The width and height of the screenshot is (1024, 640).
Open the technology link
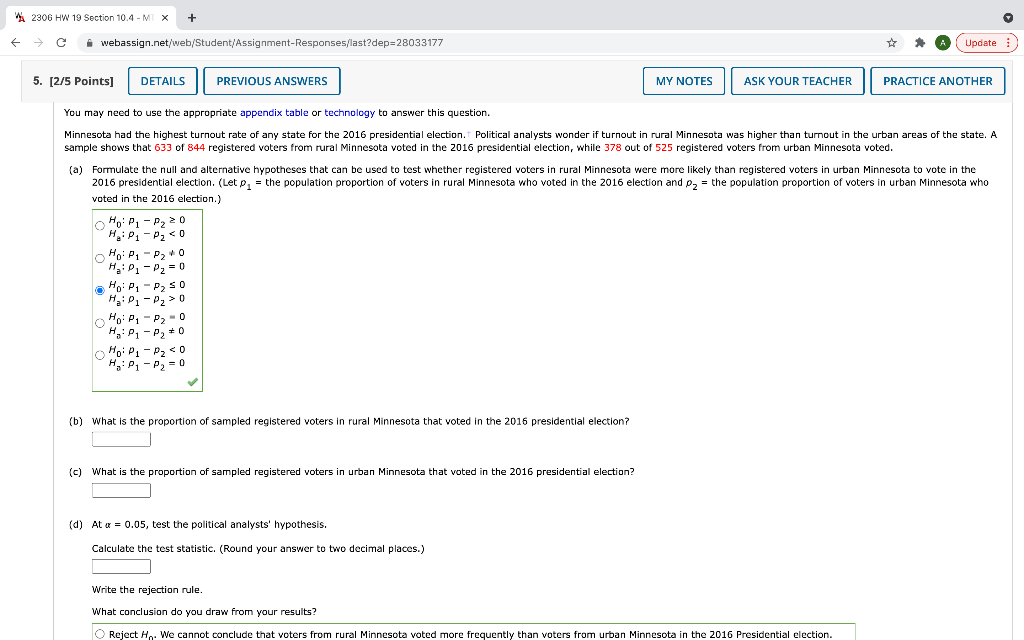[349, 112]
